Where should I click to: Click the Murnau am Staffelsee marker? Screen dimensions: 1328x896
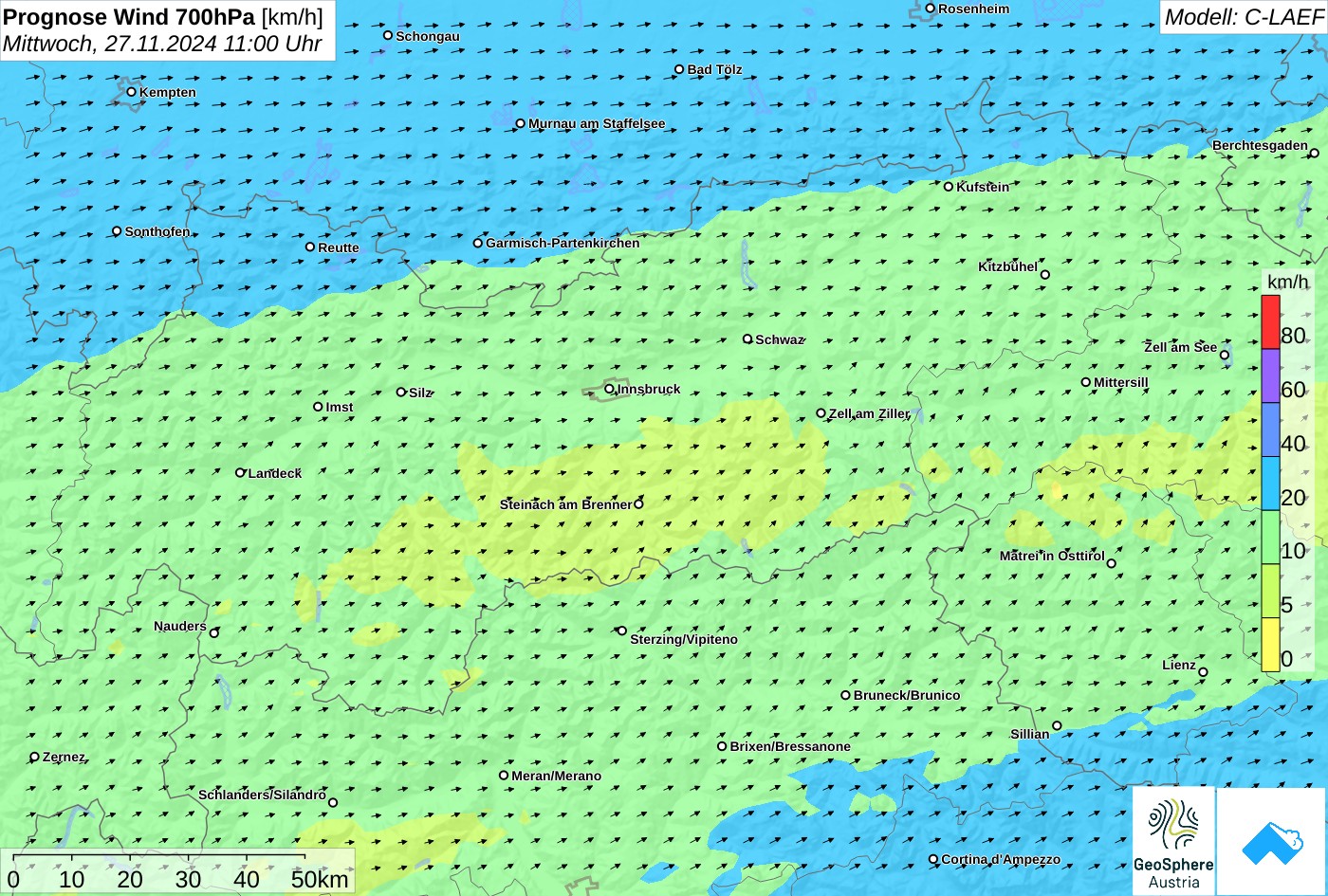[x=521, y=123]
